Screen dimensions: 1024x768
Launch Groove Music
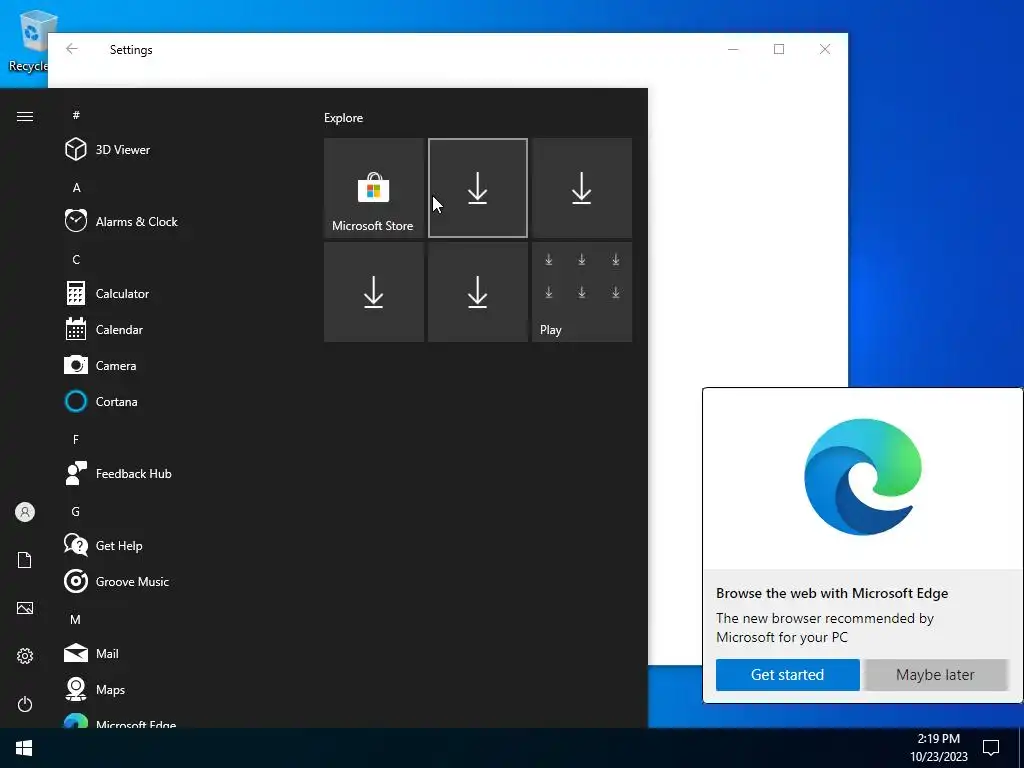pyautogui.click(x=132, y=581)
